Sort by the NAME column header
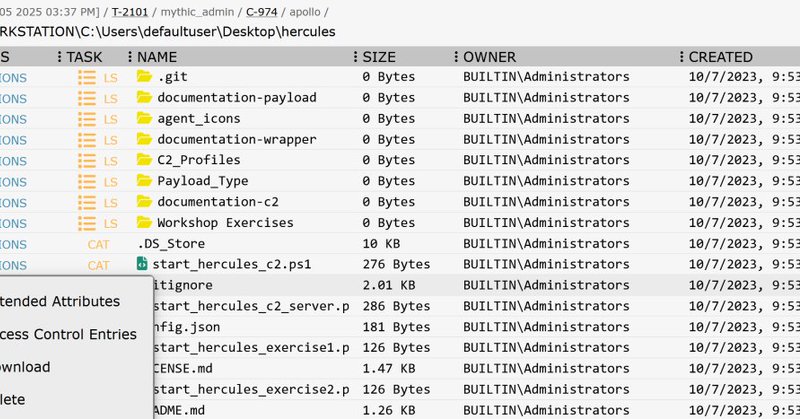 click(157, 57)
